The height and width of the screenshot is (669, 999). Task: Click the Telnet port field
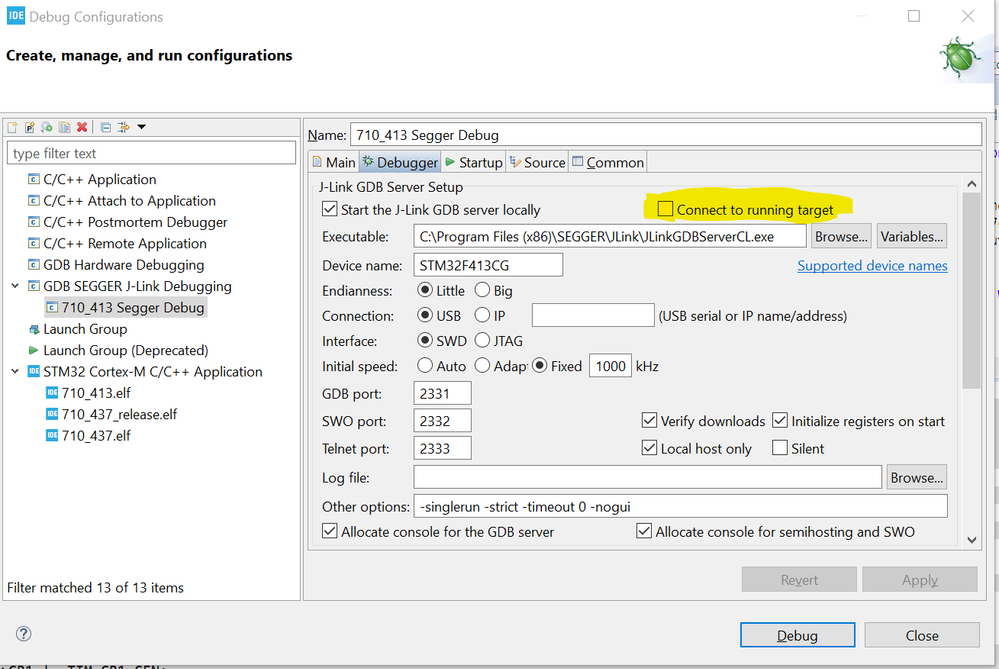tap(442, 449)
